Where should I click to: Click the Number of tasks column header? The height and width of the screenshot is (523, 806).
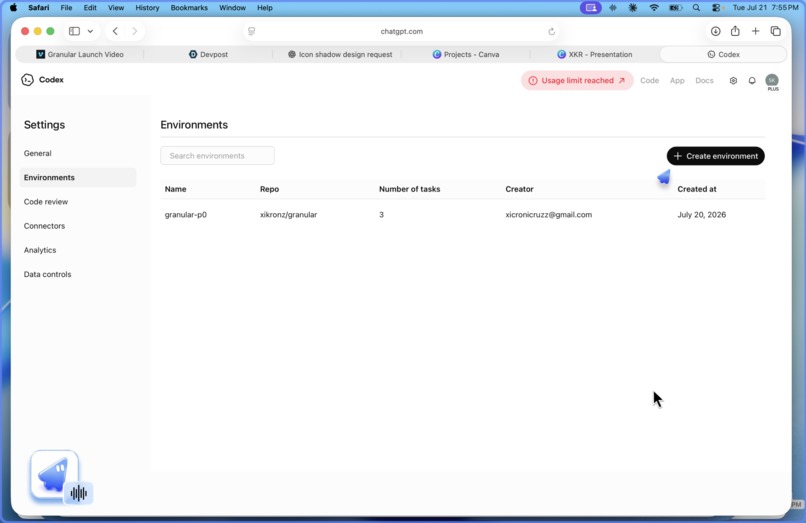[x=410, y=189]
